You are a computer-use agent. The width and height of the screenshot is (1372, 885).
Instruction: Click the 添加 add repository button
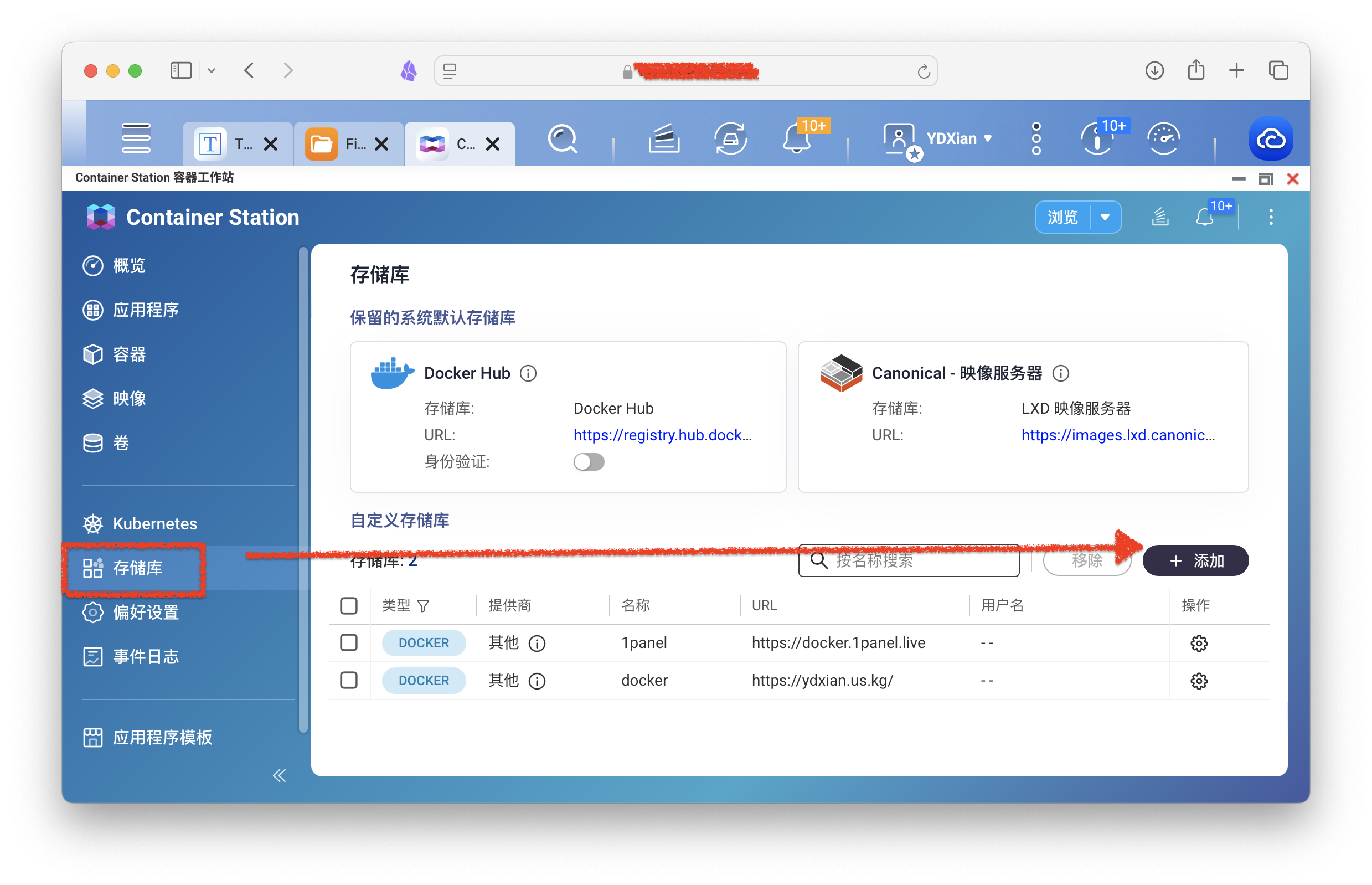click(1195, 560)
